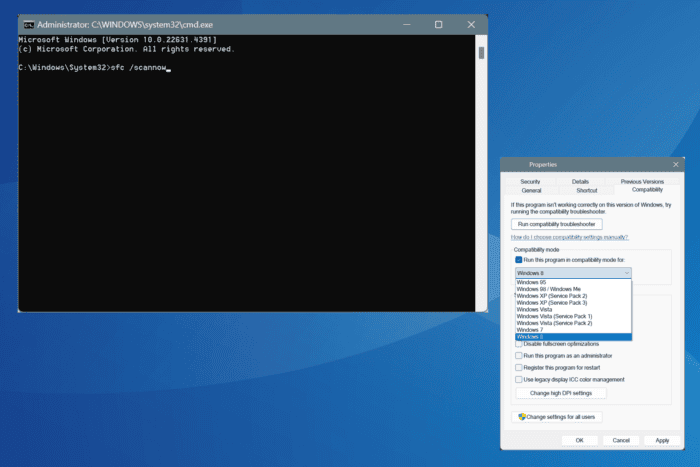Click Change high DPI settings button
This screenshot has width=700, height=467.
561,393
